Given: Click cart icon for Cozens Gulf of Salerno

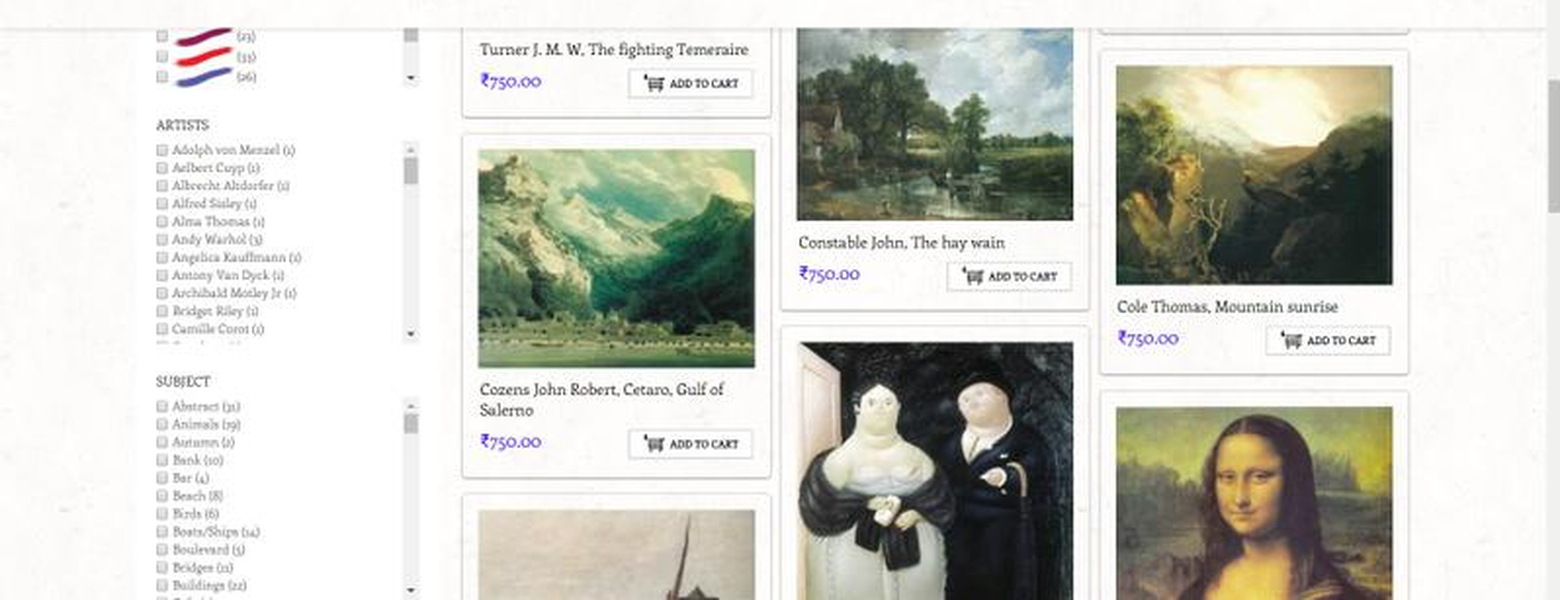Looking at the screenshot, I should tap(655, 444).
